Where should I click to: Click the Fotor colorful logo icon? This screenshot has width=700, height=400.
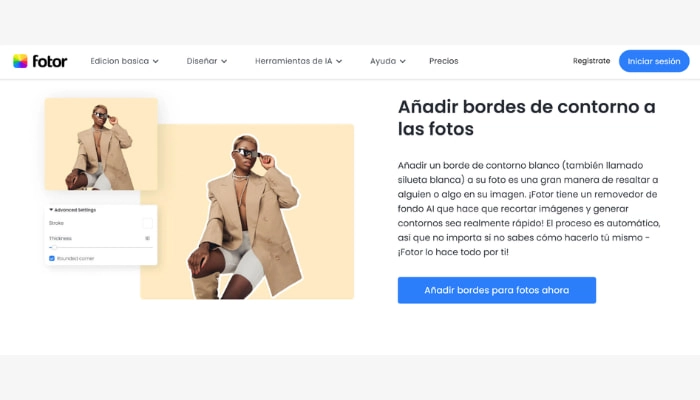coord(20,61)
